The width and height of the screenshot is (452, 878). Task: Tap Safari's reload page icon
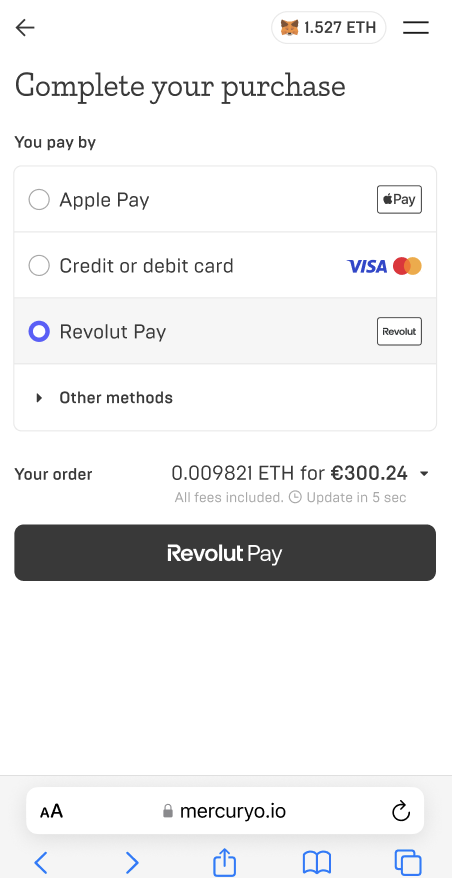(x=401, y=811)
